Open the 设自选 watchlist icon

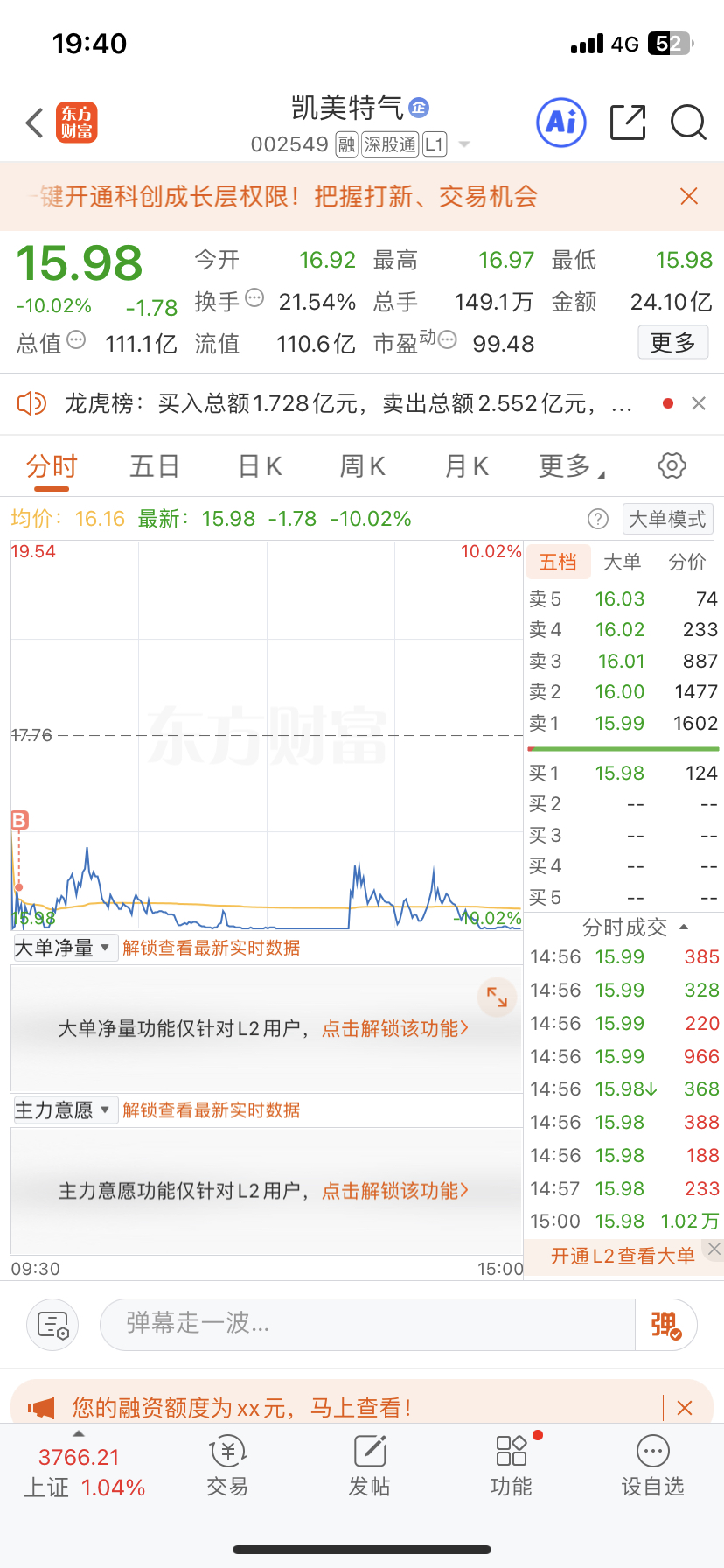[652, 1466]
